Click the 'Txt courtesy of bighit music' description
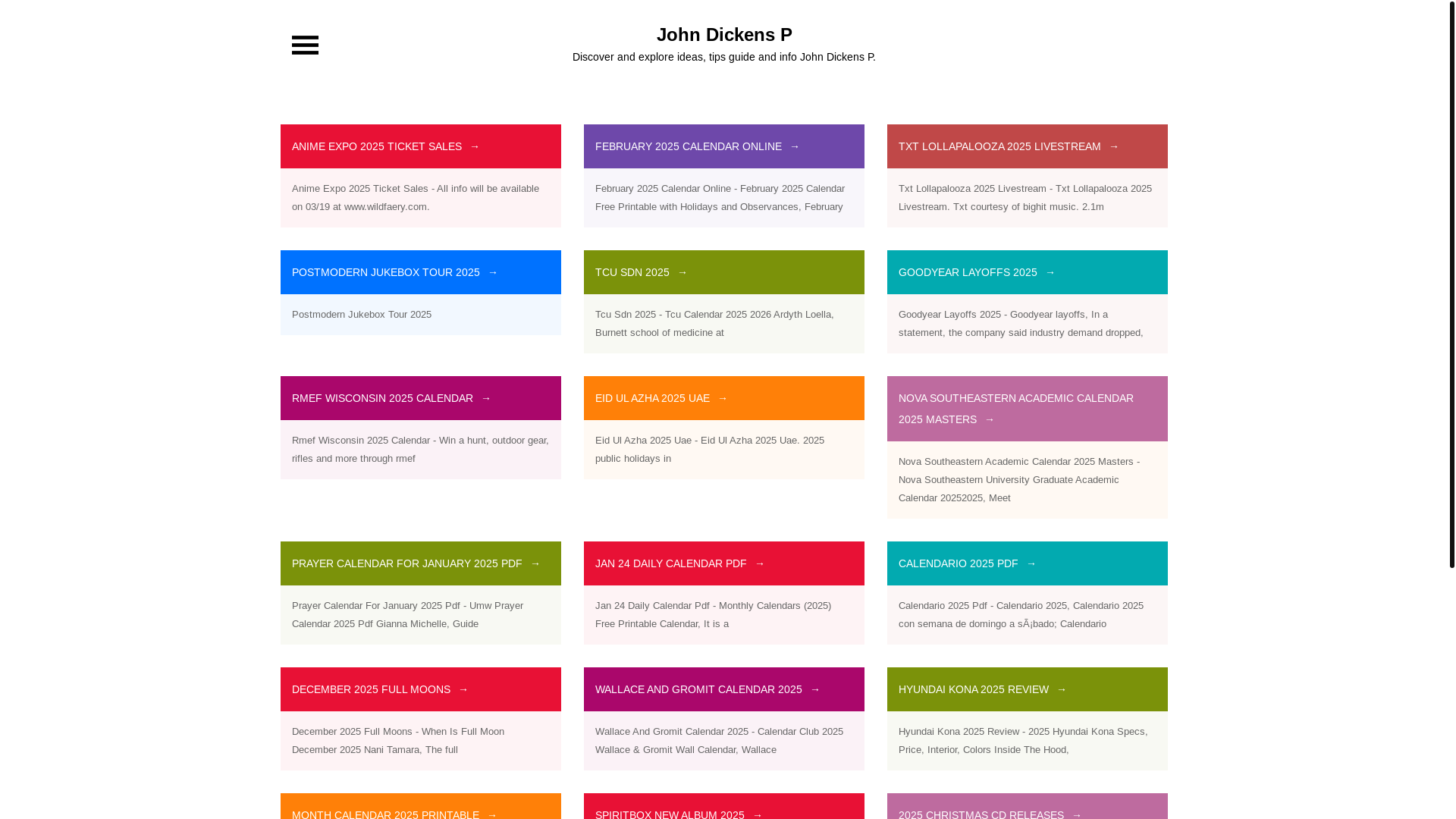This screenshot has height=819, width=1456. [x=1025, y=198]
